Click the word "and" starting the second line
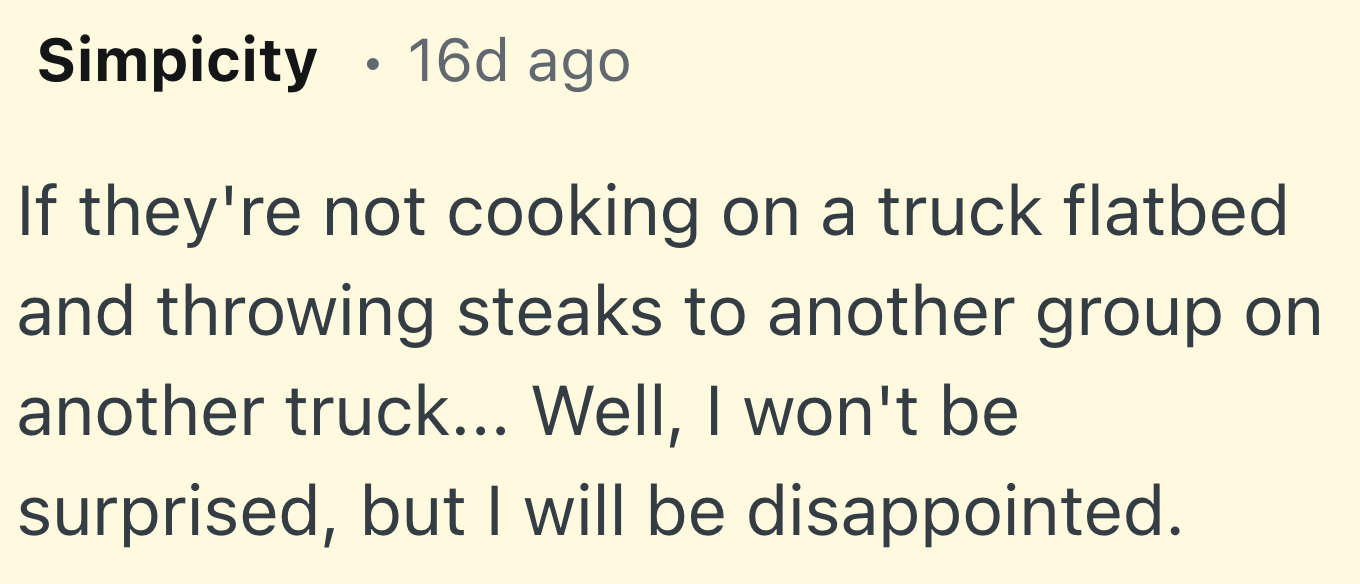This screenshot has width=1360, height=584. pyautogui.click(x=78, y=312)
